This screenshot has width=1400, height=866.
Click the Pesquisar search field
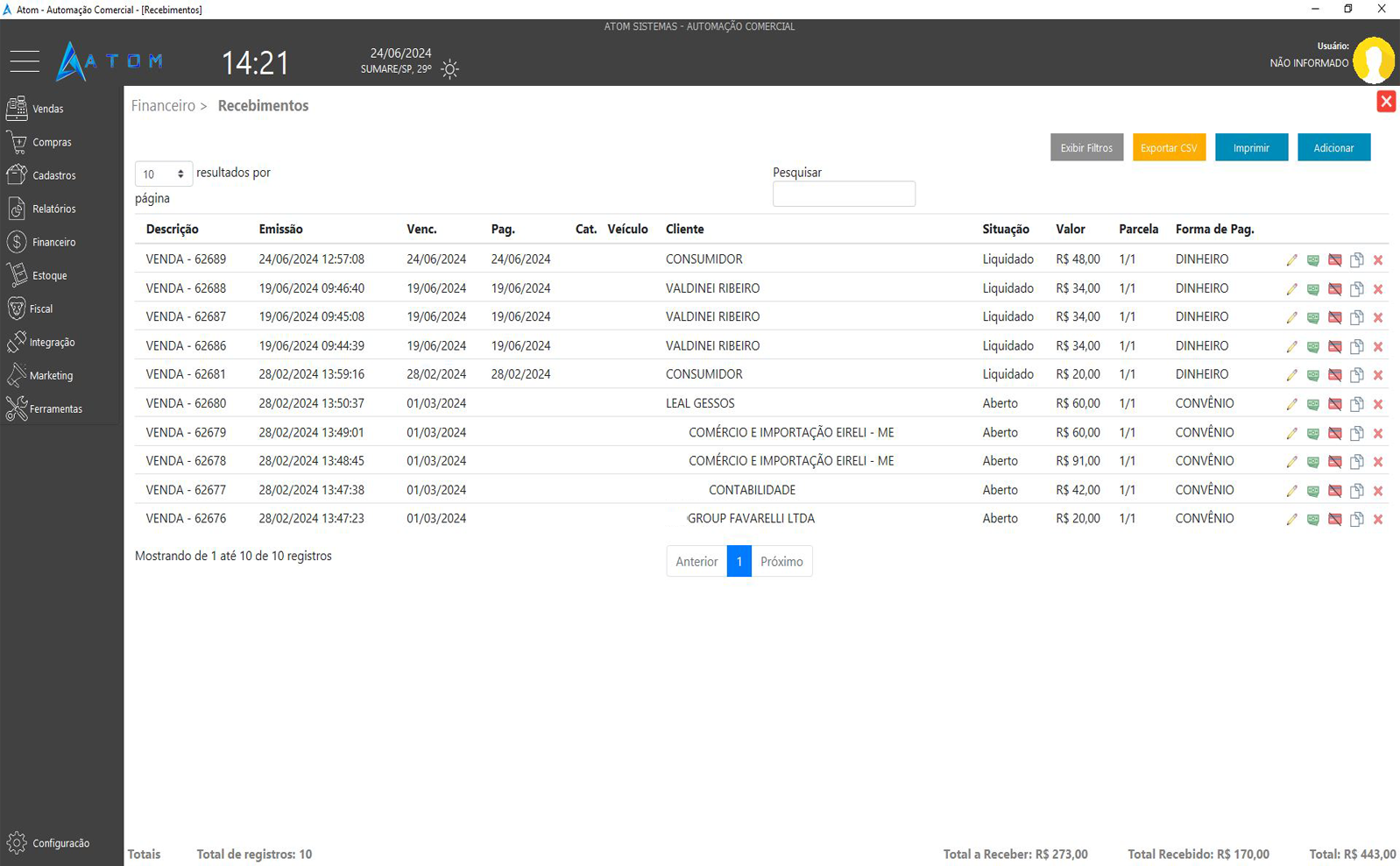tap(844, 194)
